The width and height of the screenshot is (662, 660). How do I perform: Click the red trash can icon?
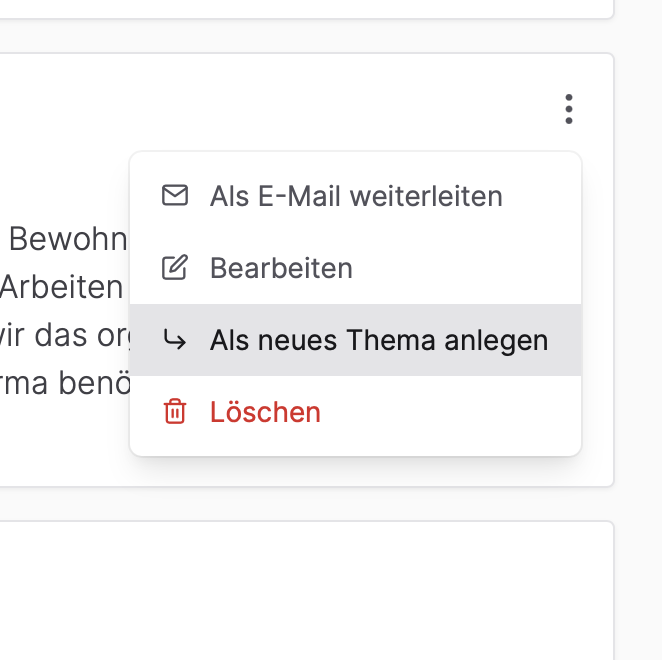tap(175, 412)
